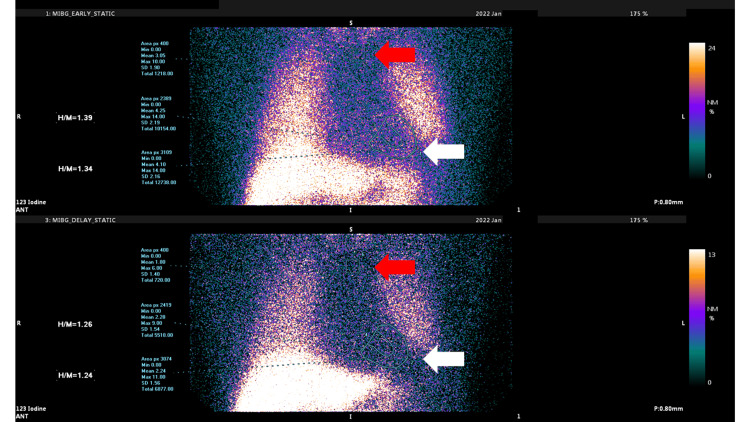
Task: Click the Area px 2419 entry
Action: 156,305
